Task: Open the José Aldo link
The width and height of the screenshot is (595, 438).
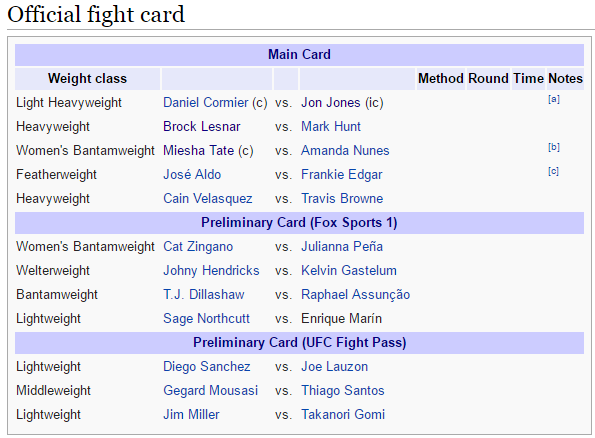Action: point(192,174)
